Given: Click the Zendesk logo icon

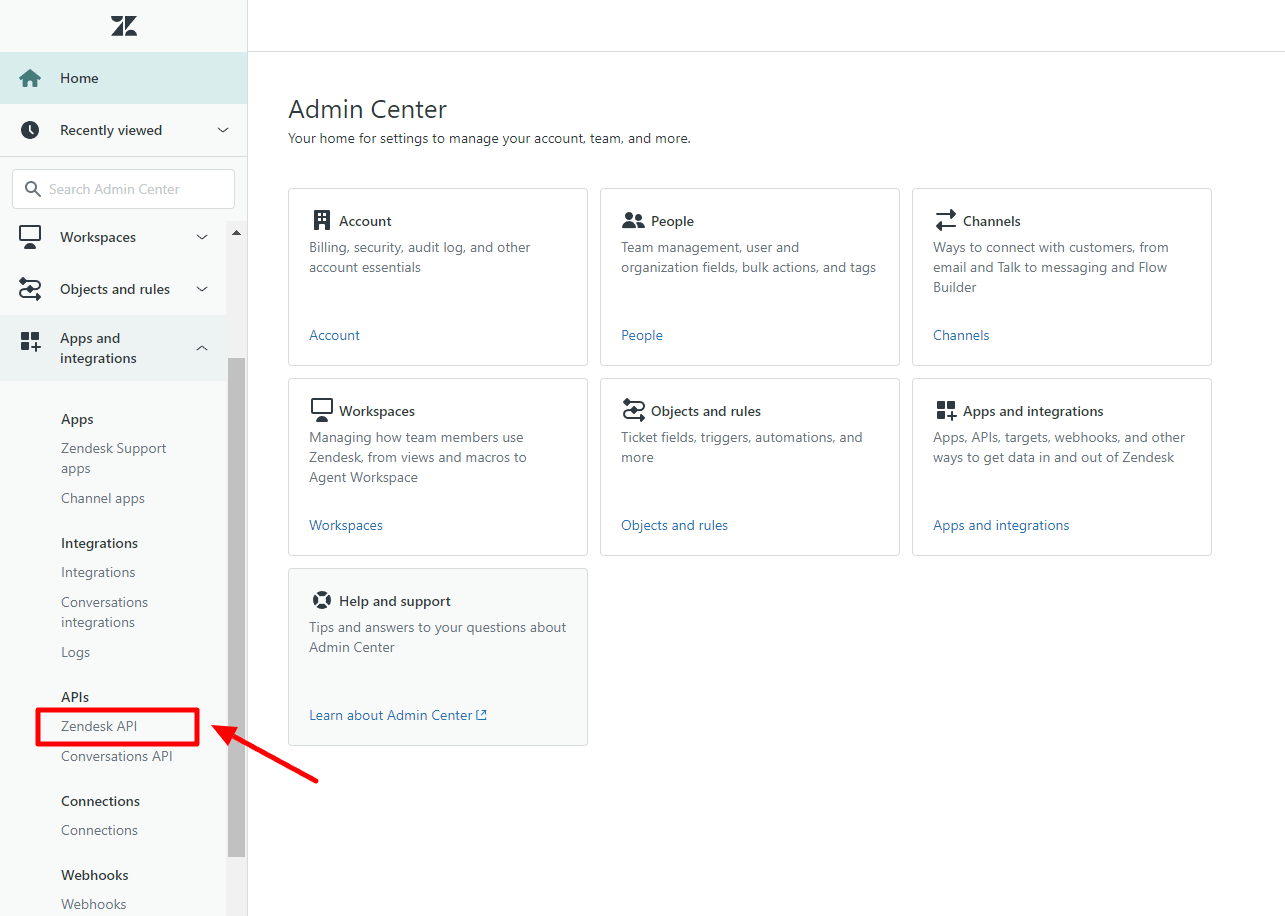Looking at the screenshot, I should [x=124, y=26].
